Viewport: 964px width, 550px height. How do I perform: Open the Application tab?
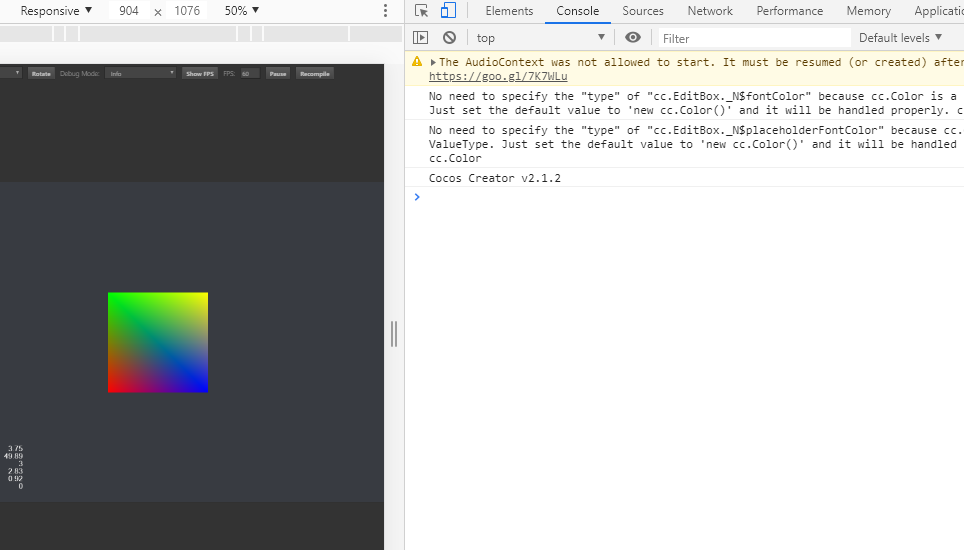938,11
